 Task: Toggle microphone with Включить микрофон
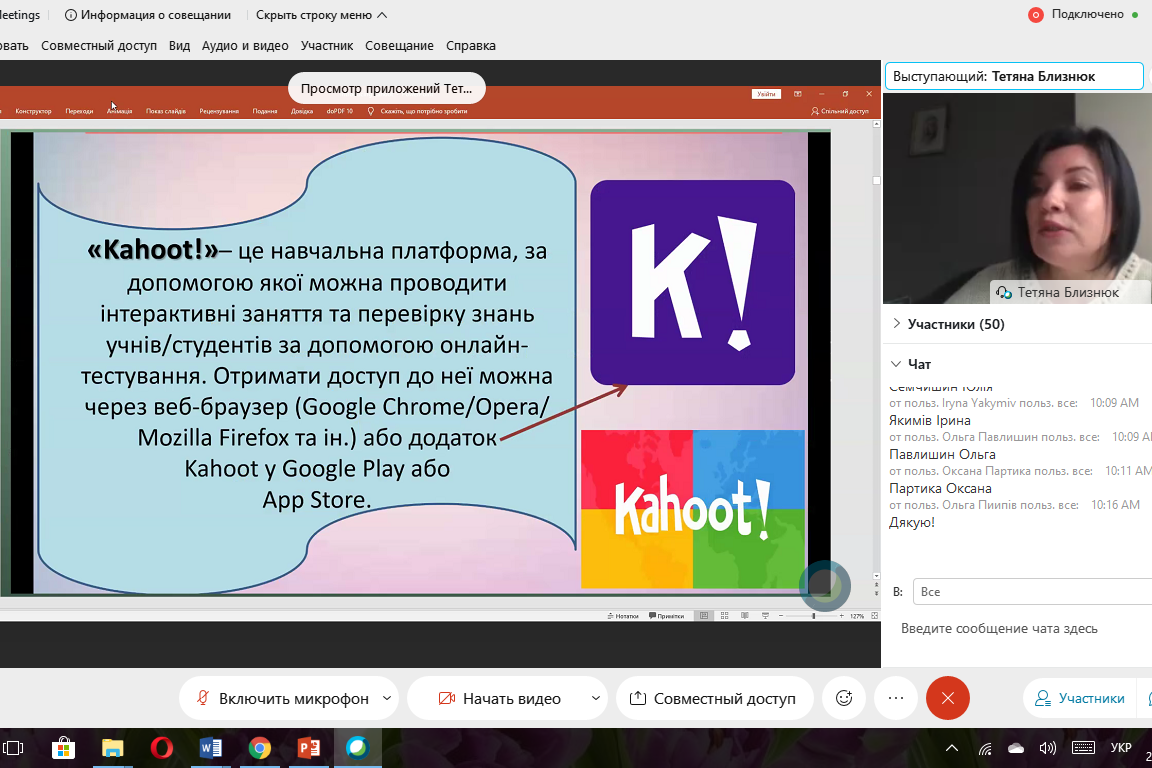[281, 698]
